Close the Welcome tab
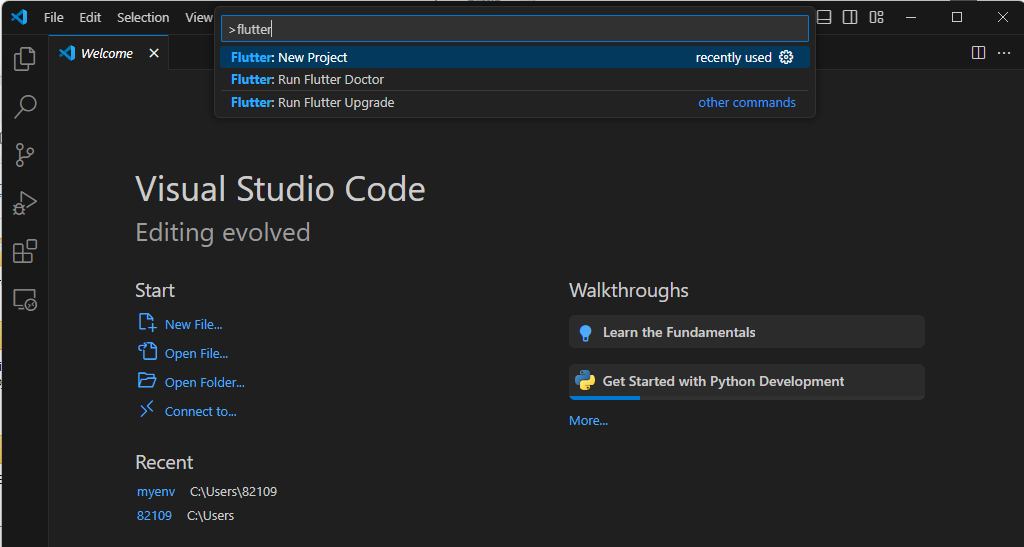Viewport: 1024px width, 547px height. click(x=154, y=53)
